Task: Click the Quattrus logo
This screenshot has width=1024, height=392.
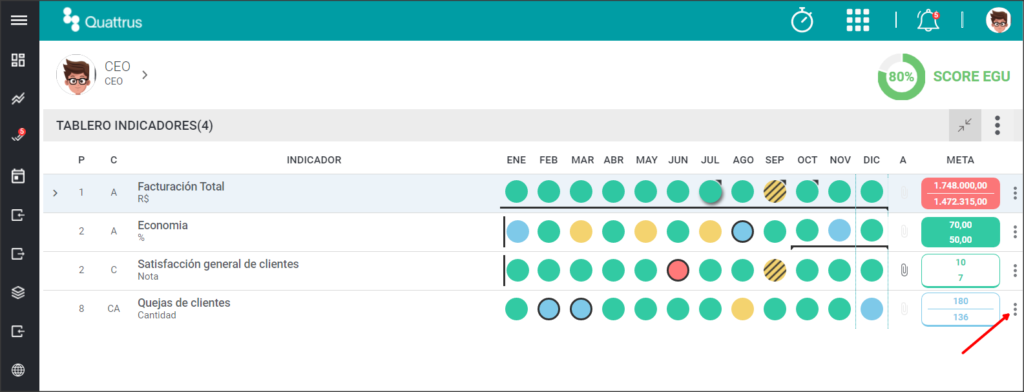Action: (x=103, y=20)
